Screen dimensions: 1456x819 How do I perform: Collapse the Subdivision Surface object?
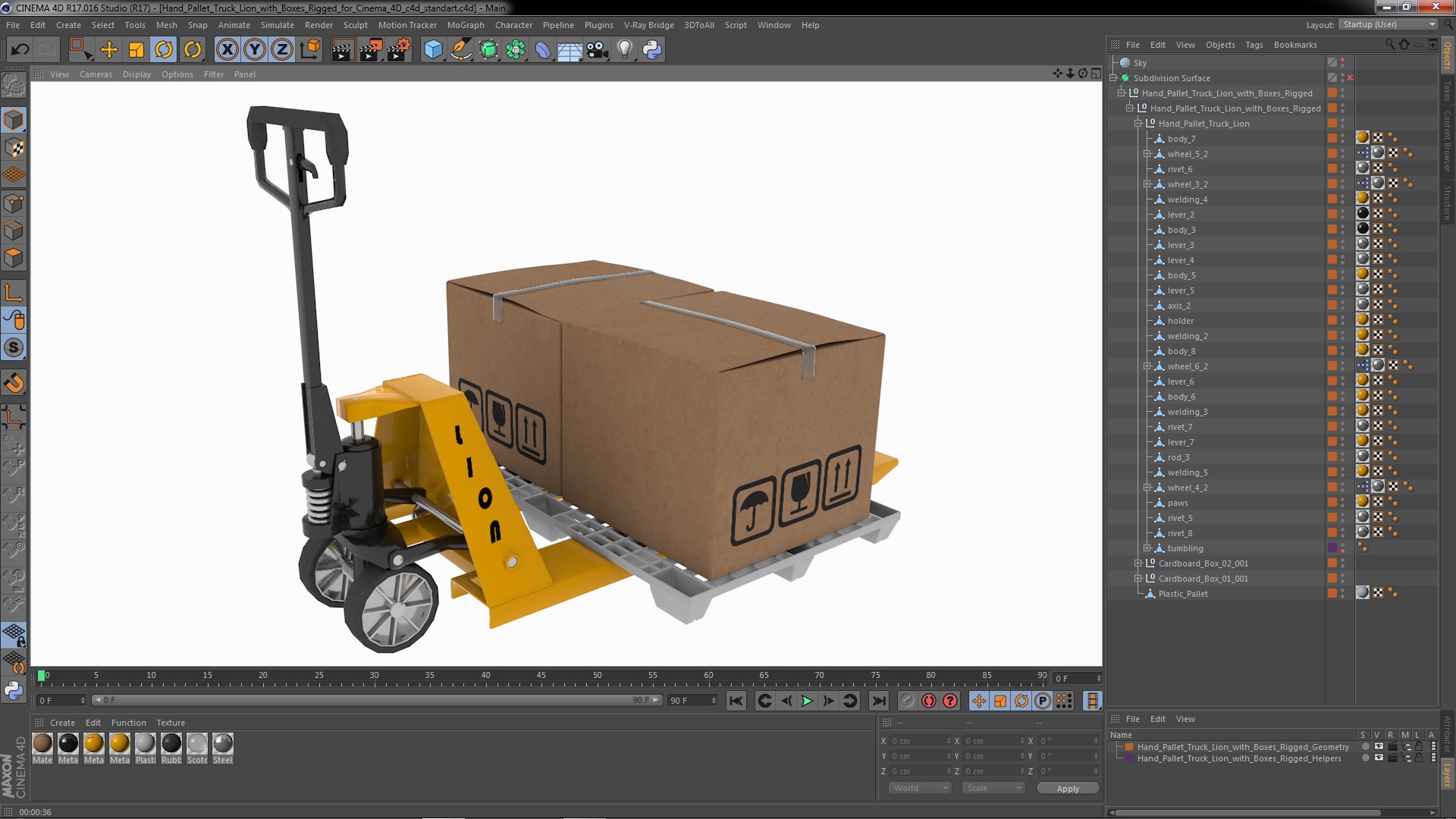pos(1113,78)
